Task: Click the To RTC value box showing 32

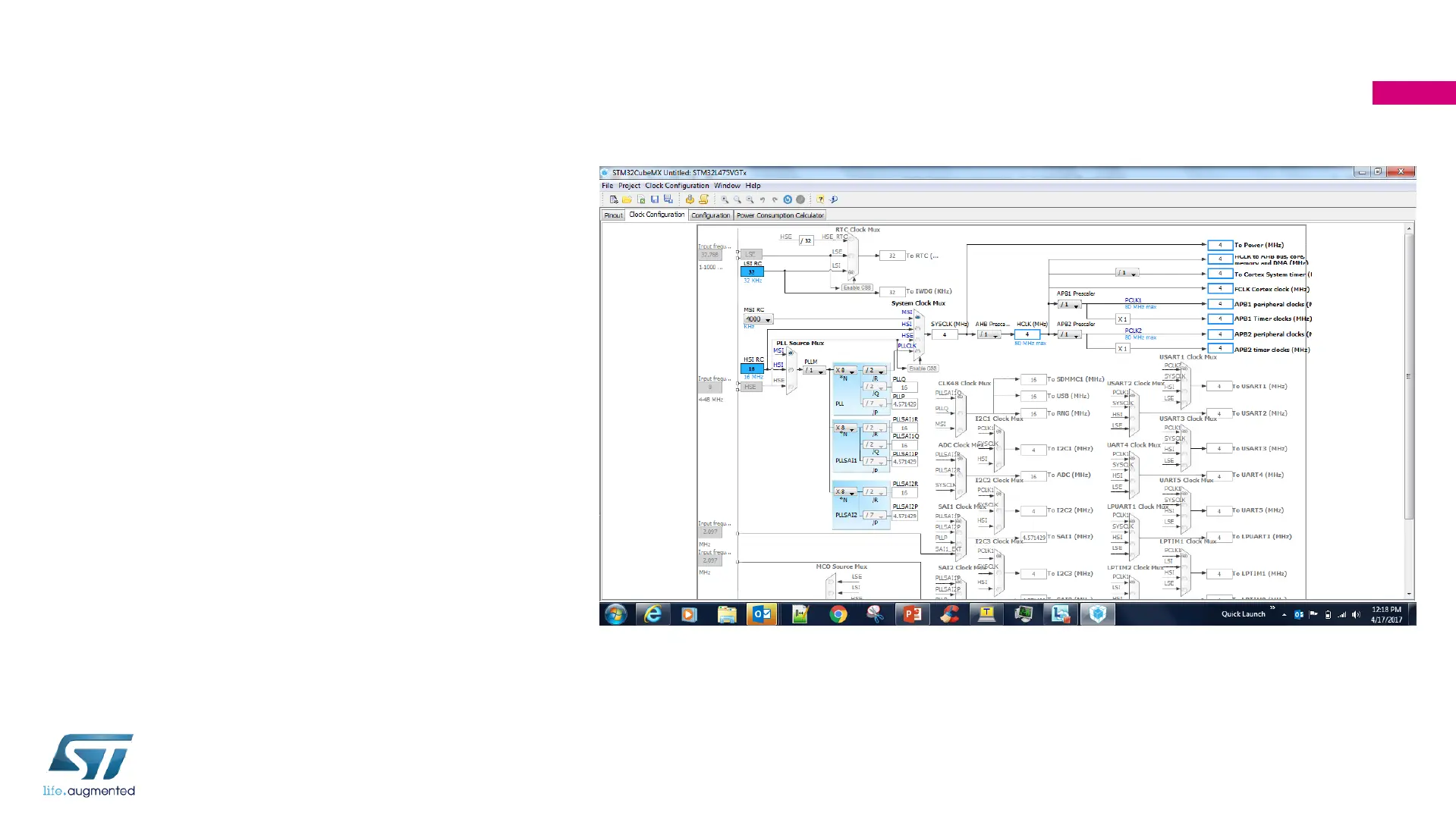Action: 892,256
